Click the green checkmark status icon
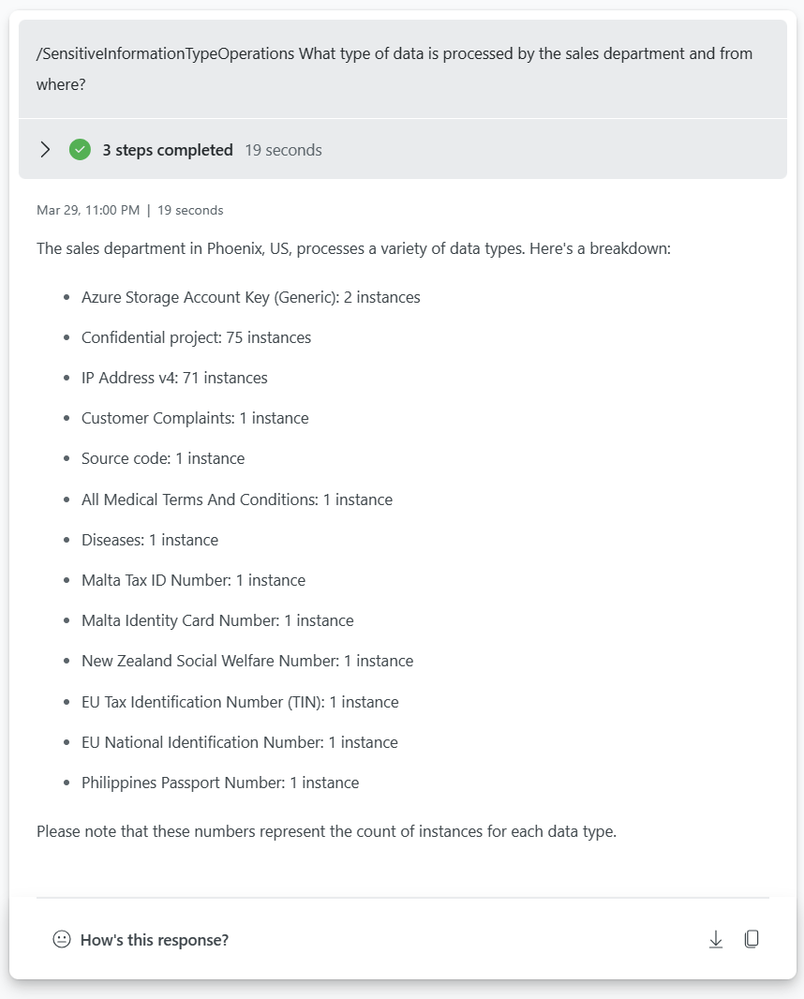Screen dimensions: 804x999 (x=80, y=150)
